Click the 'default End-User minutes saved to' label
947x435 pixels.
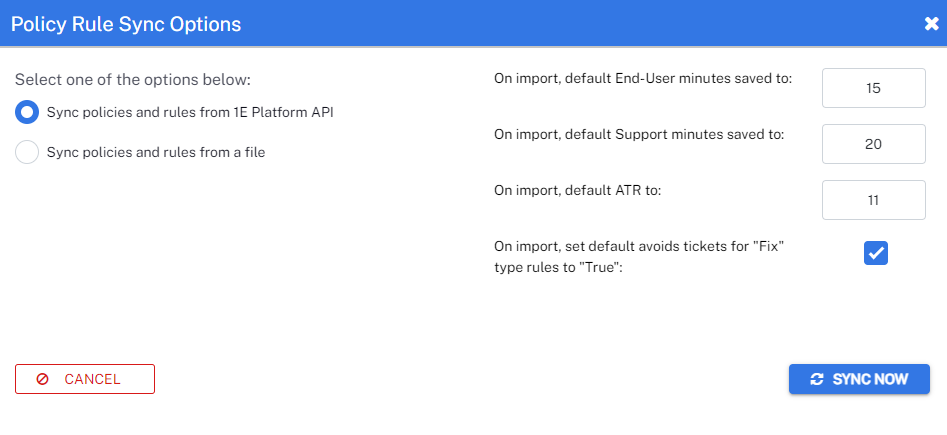pos(642,78)
